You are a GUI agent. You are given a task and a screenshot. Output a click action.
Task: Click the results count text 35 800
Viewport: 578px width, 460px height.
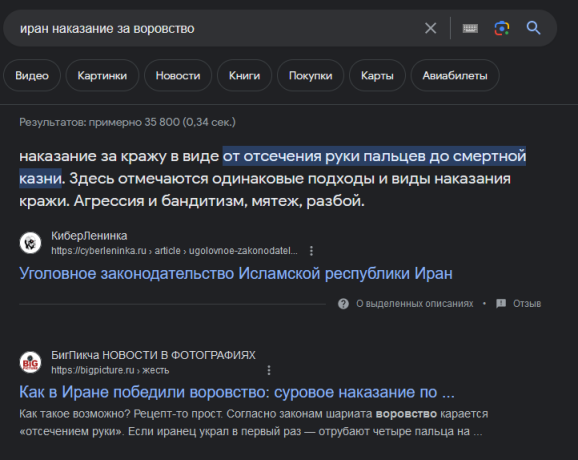(127, 122)
